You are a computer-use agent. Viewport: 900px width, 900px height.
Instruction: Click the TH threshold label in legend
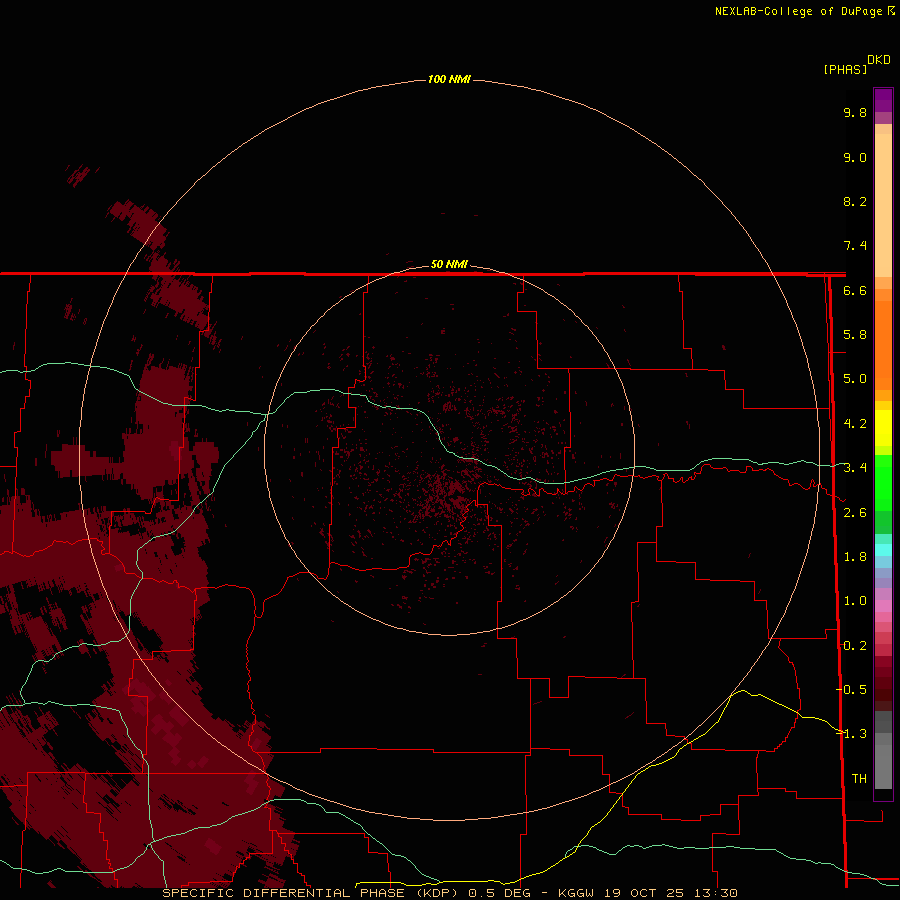pos(859,778)
